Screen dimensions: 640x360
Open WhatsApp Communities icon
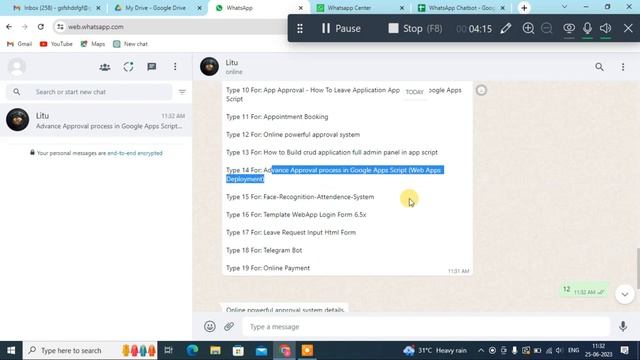click(x=105, y=67)
